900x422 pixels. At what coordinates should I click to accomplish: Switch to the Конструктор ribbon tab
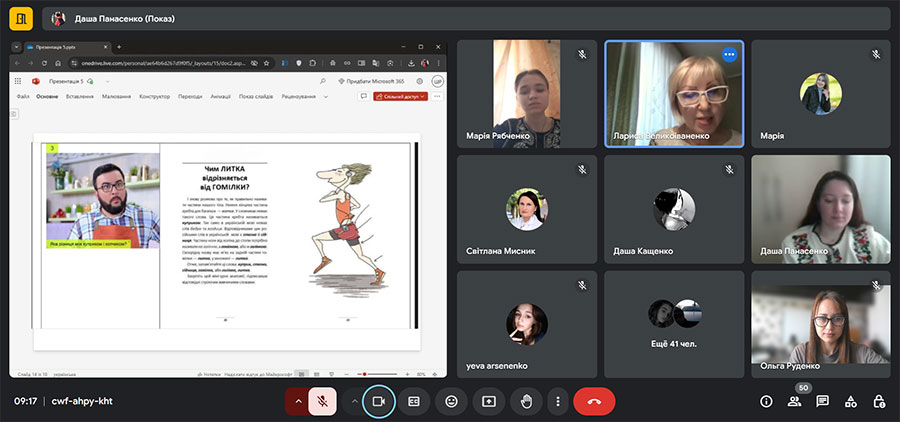pos(154,96)
